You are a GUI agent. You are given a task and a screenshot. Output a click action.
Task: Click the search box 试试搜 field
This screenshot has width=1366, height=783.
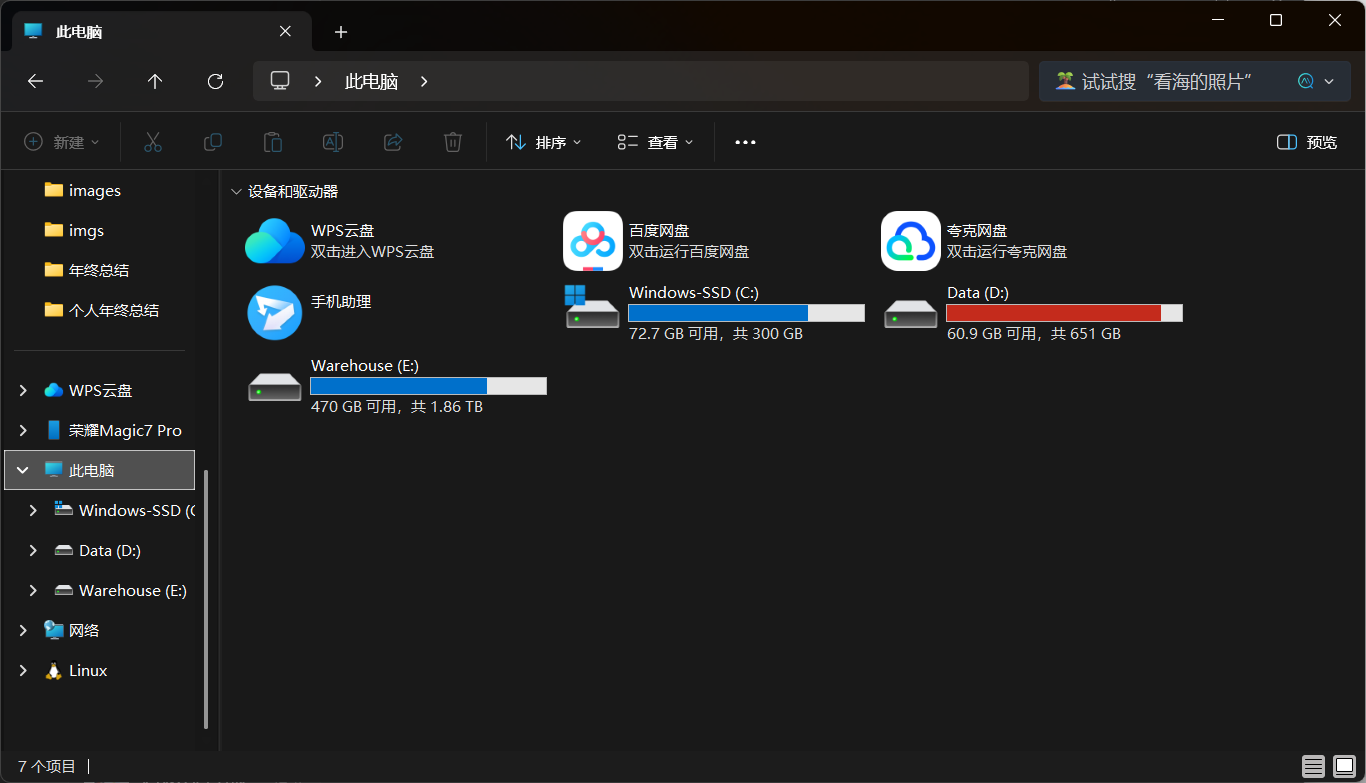click(1165, 82)
